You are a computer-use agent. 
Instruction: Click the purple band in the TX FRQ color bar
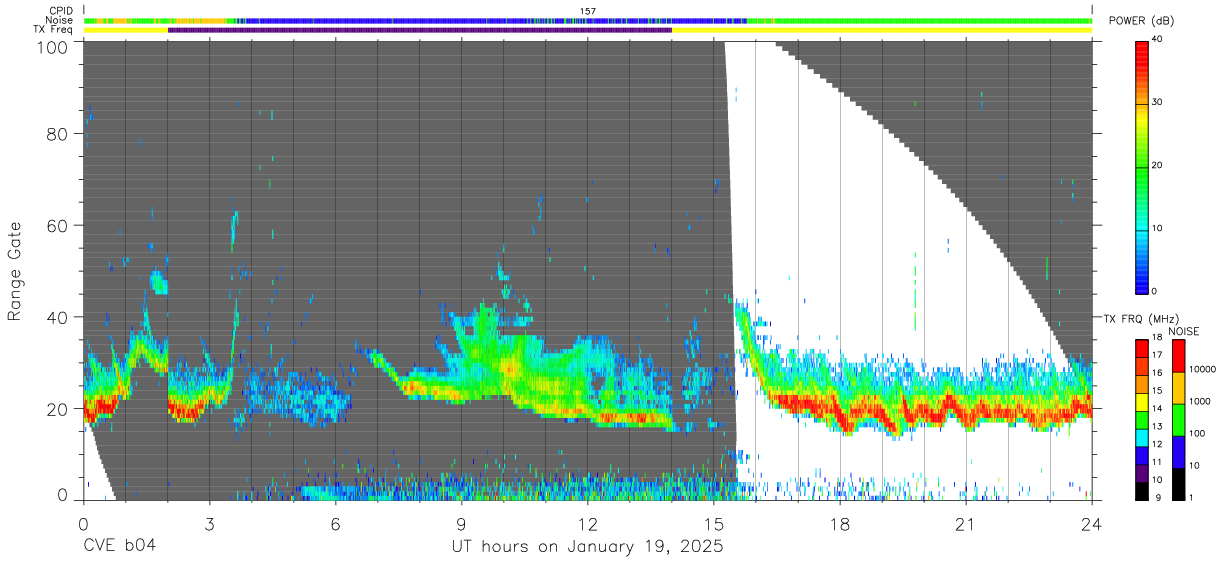[1141, 473]
